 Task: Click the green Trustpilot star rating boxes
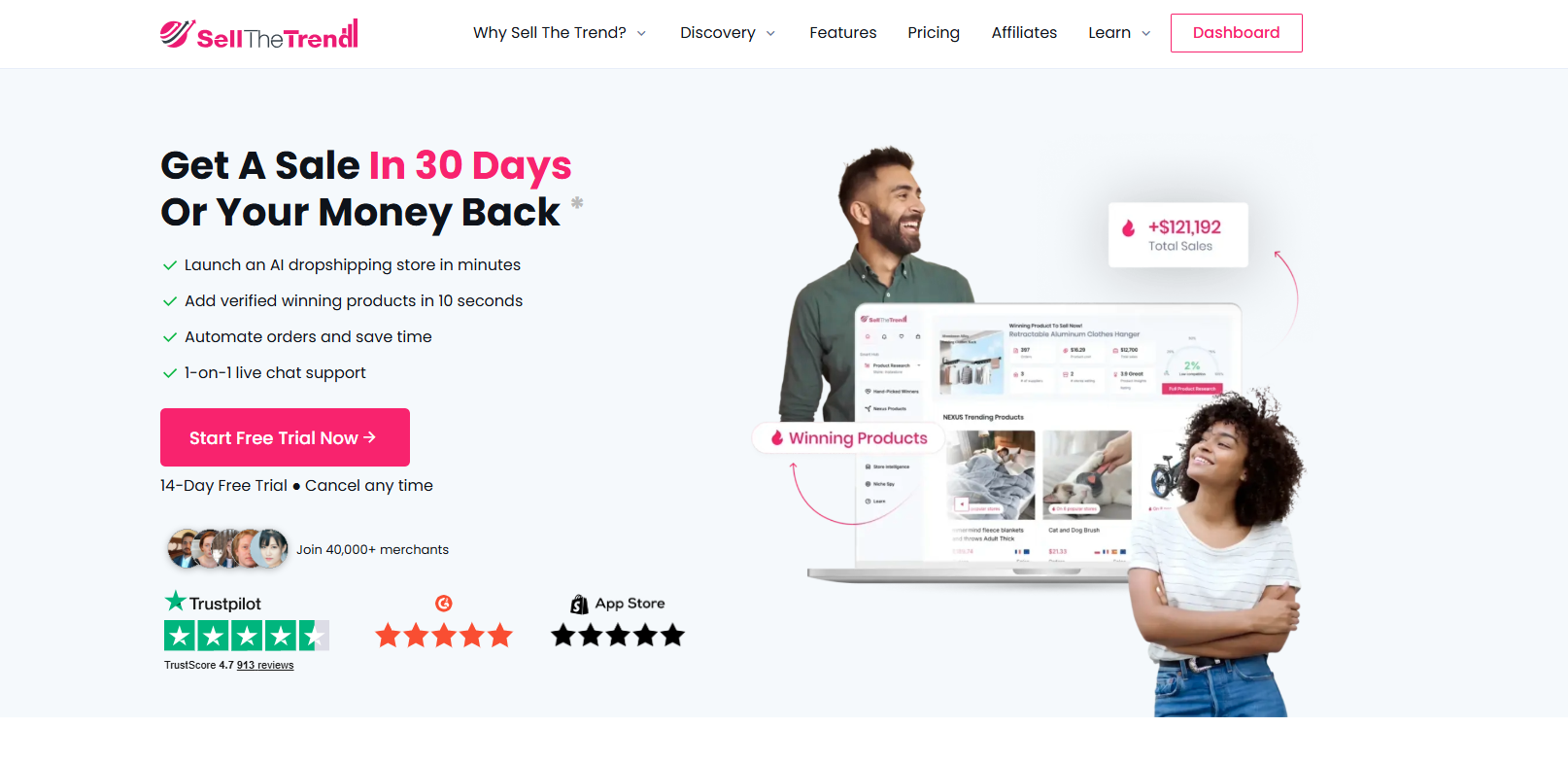[x=247, y=636]
